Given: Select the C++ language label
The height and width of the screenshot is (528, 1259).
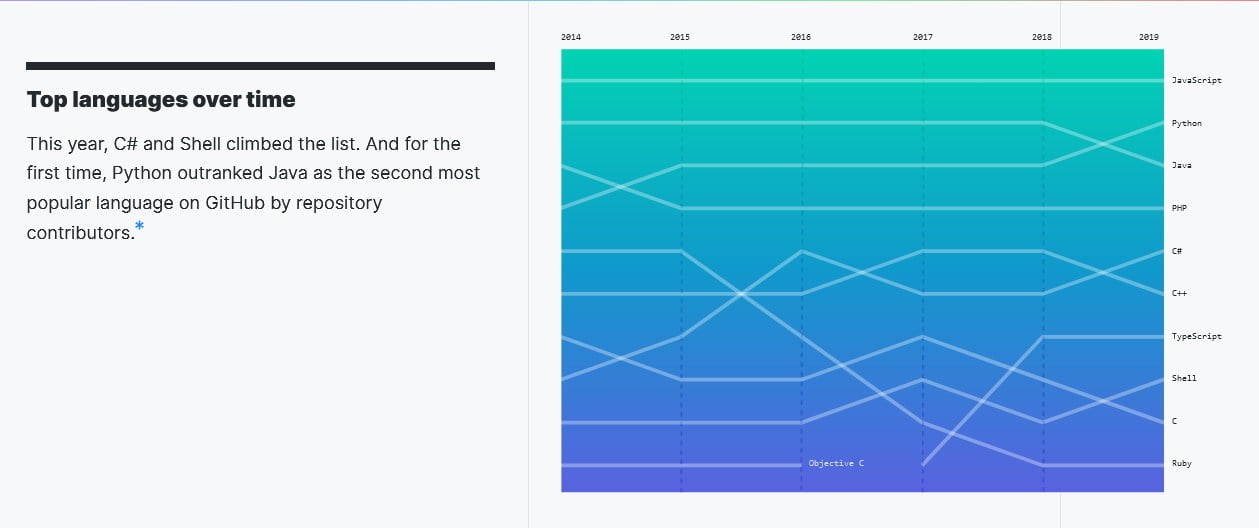Looking at the screenshot, I should [x=1179, y=293].
